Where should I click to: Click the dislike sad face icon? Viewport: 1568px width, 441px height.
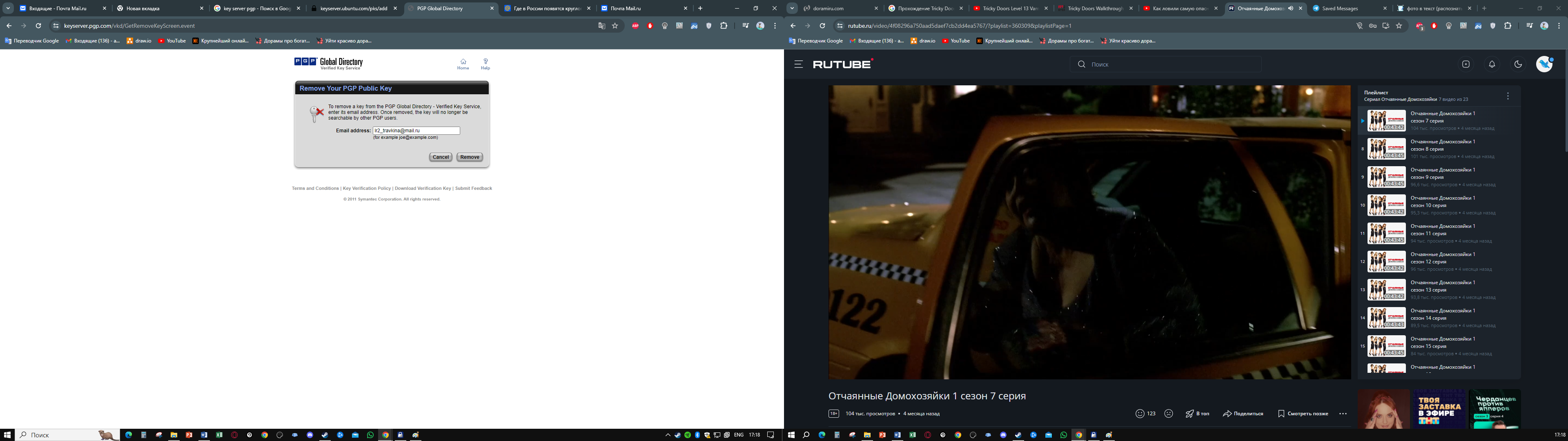[1169, 414]
